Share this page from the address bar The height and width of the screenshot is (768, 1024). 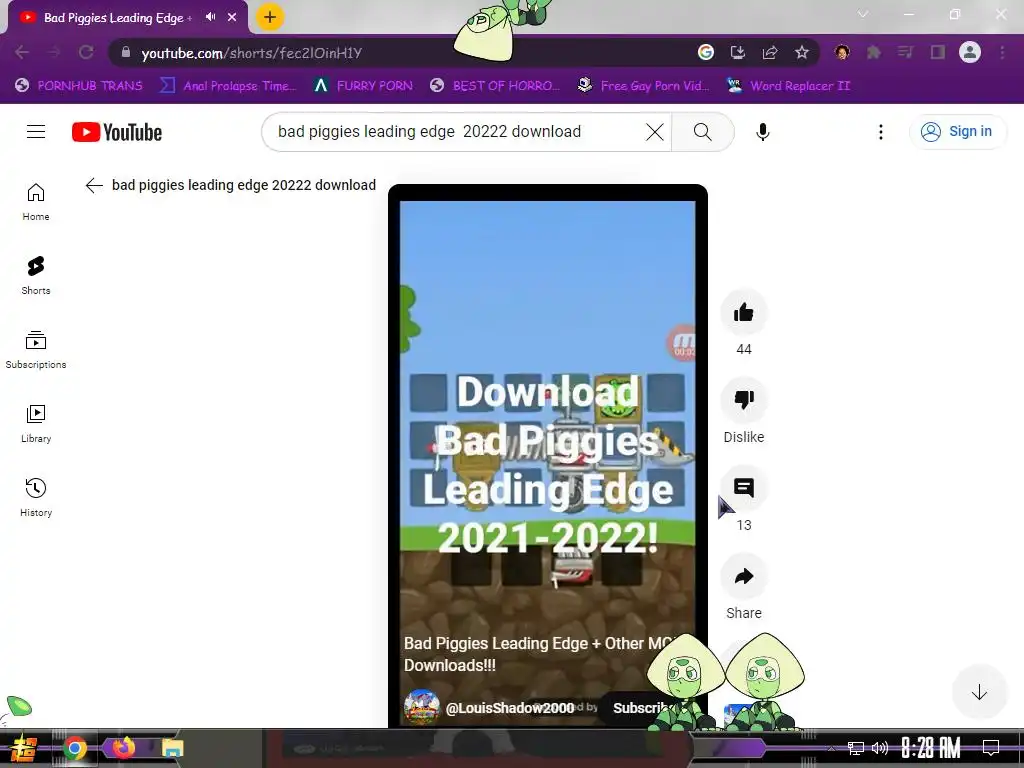tap(770, 52)
